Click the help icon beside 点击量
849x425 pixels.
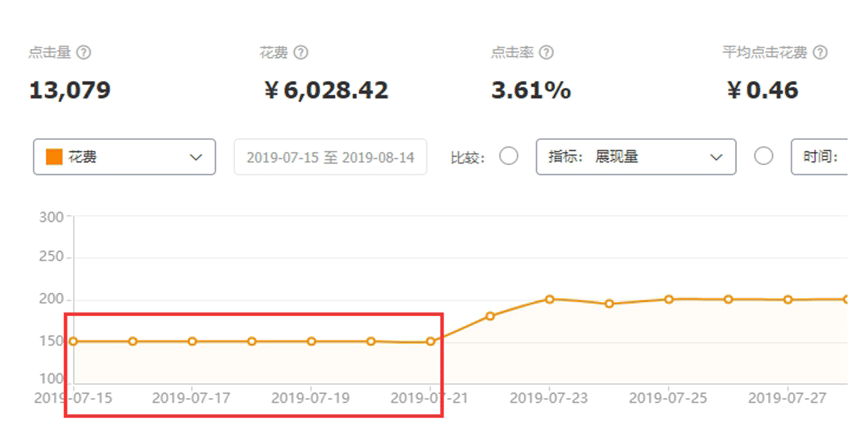coord(84,53)
